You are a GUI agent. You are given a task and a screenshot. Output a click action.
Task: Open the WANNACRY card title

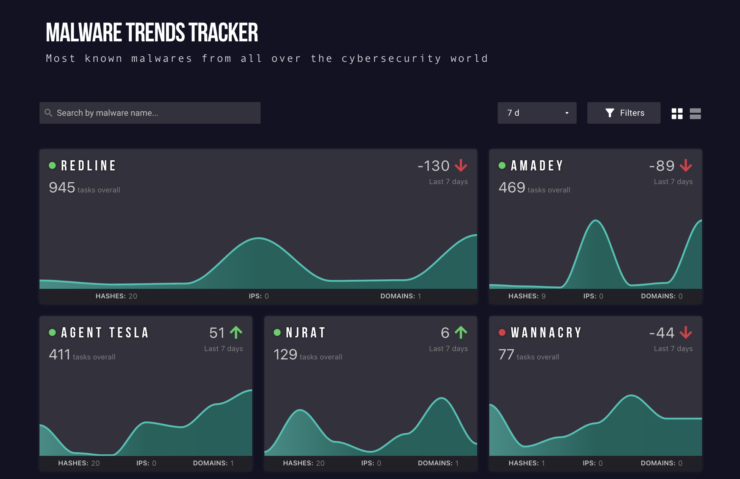[x=546, y=333]
